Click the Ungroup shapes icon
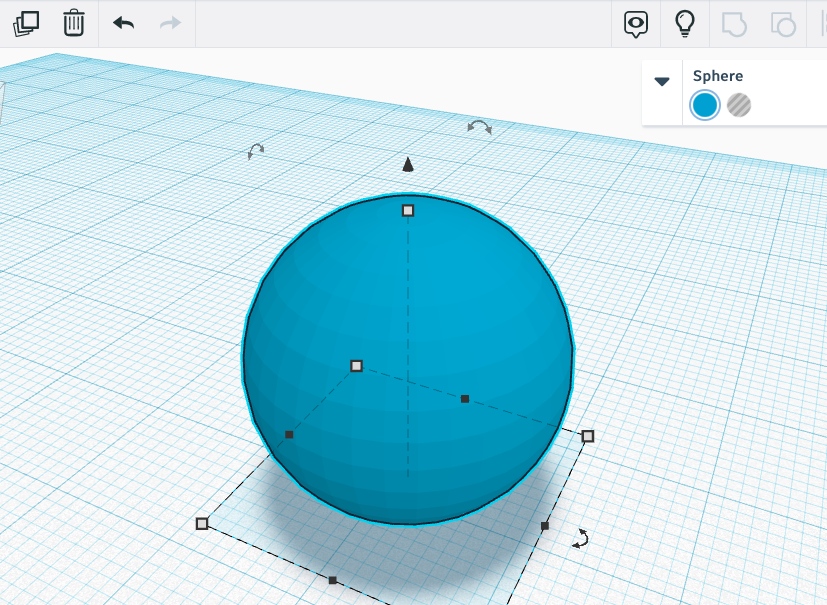The width and height of the screenshot is (827, 605). (783, 23)
